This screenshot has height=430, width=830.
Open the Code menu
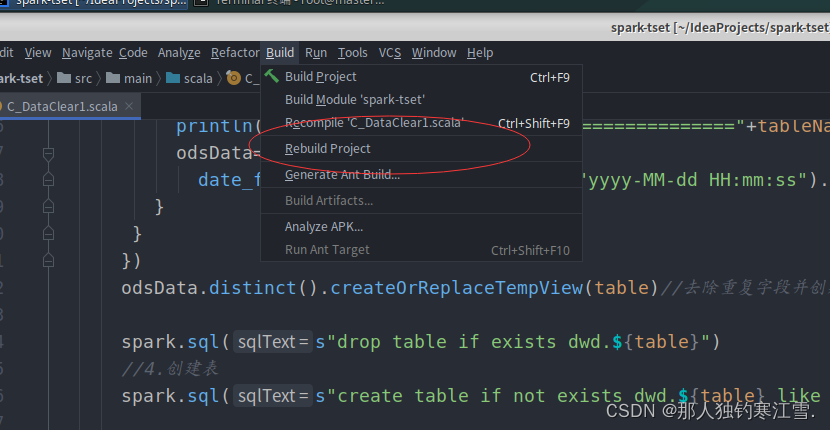coord(133,53)
